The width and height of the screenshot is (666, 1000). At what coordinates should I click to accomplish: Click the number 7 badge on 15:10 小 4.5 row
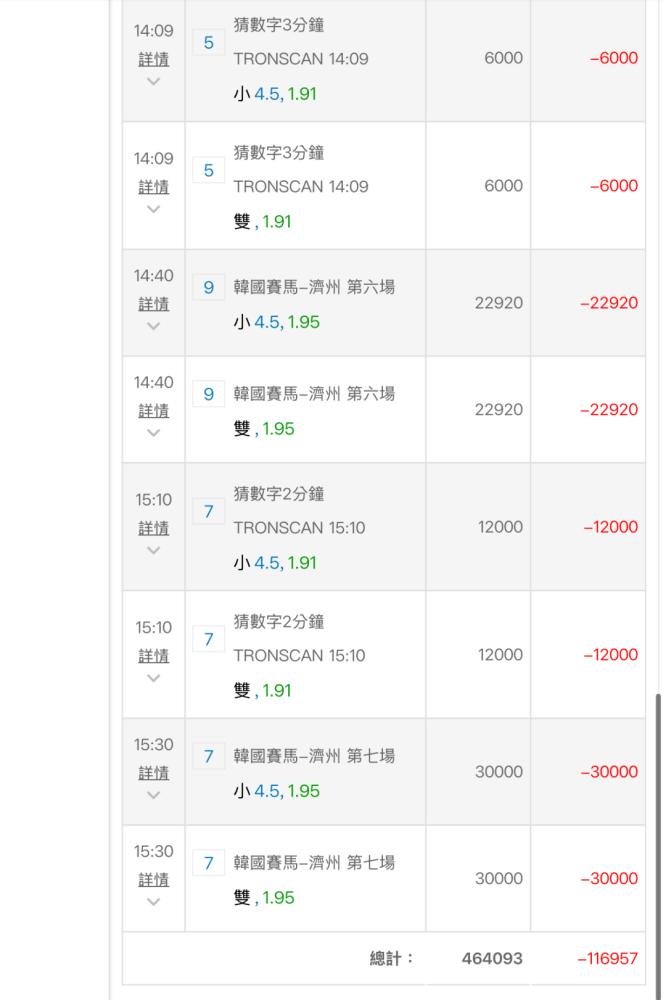[209, 511]
